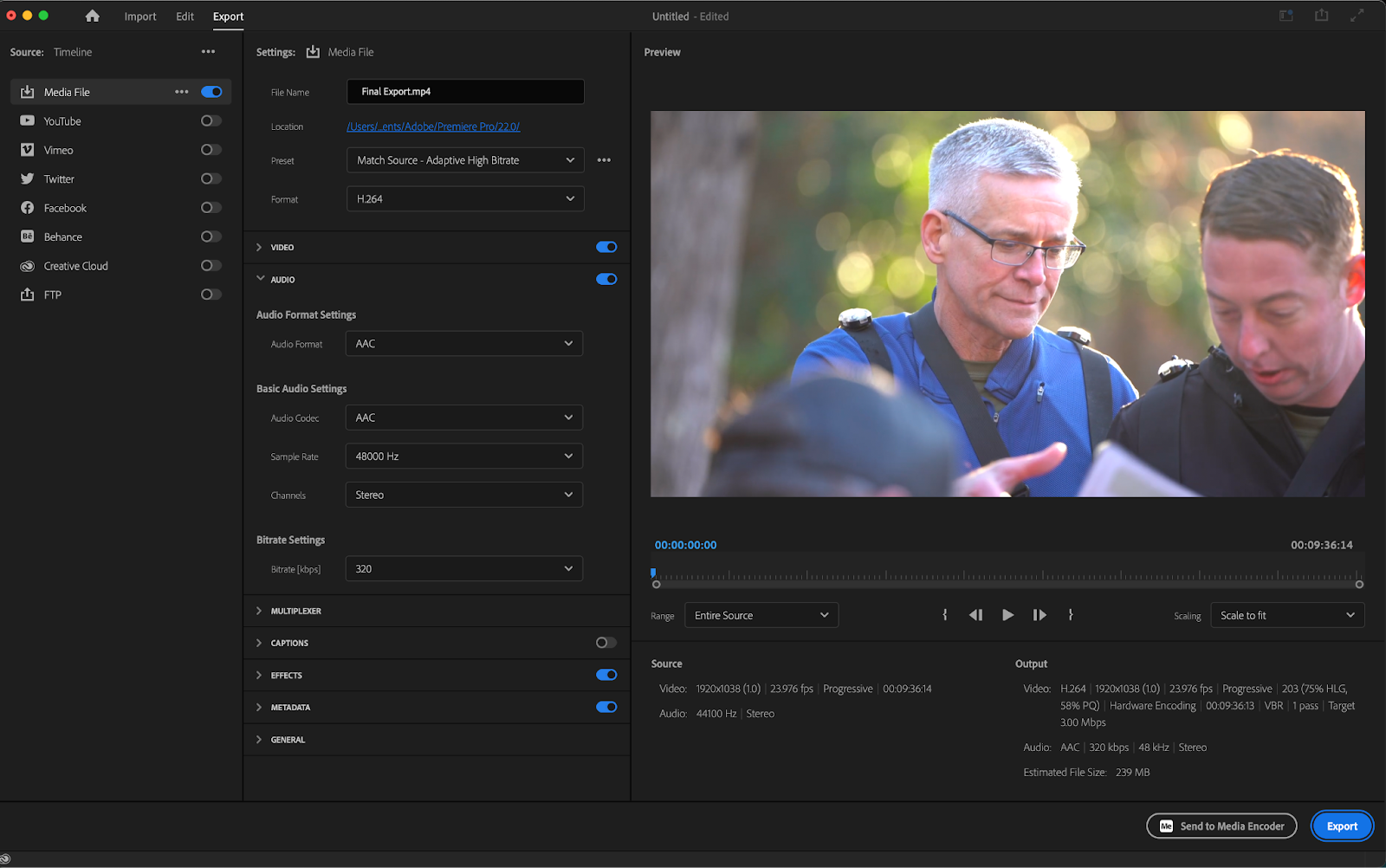
Task: Select the FTP destination icon
Action: click(x=27, y=295)
